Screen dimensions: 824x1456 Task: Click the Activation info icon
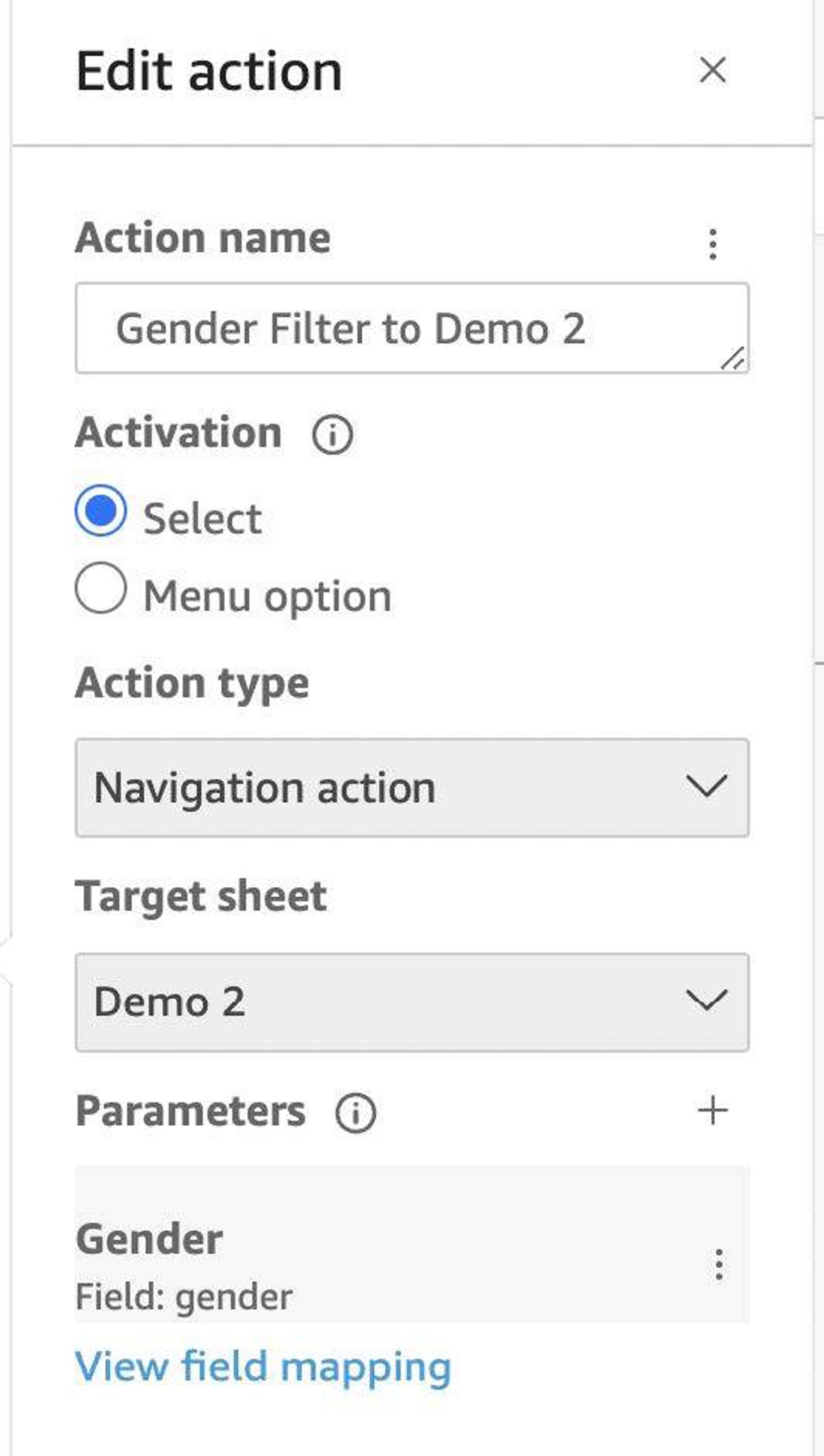pos(332,435)
